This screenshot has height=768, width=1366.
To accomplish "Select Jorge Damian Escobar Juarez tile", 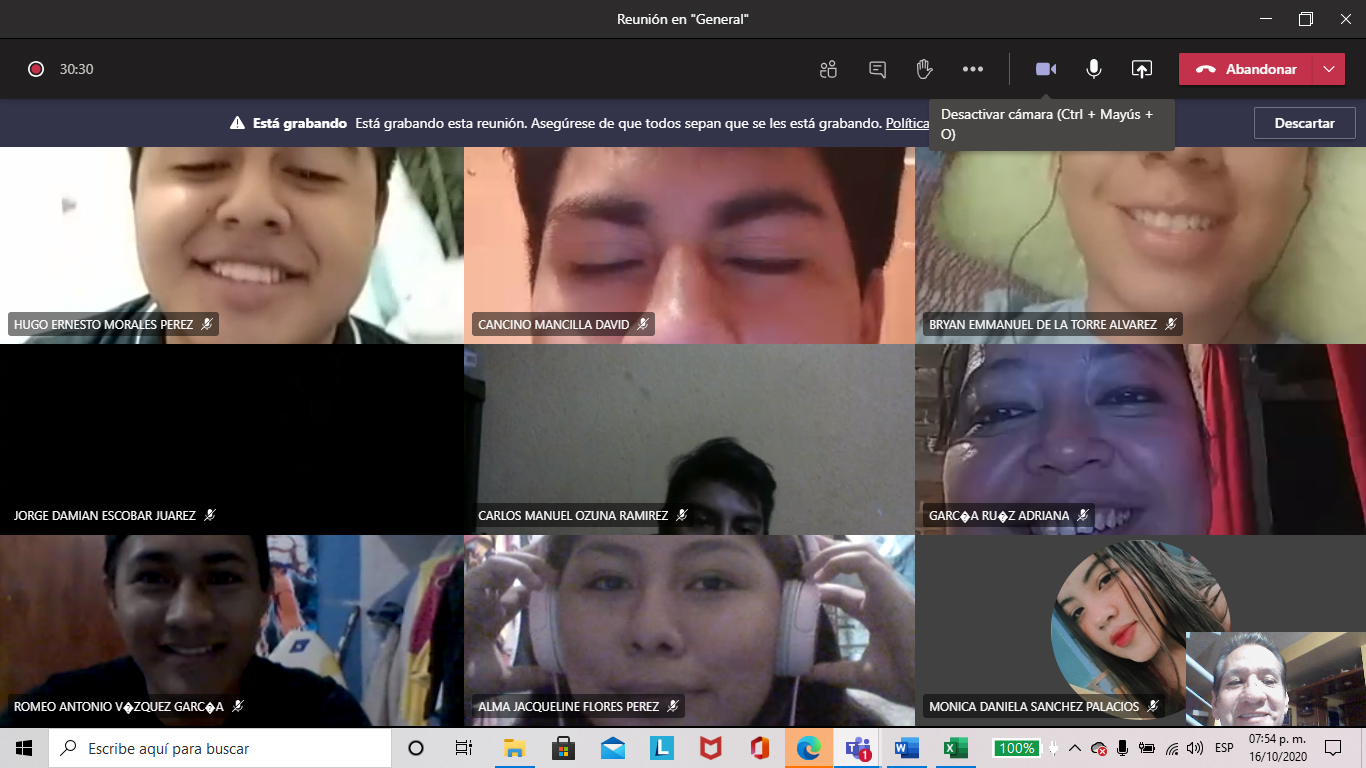I will tap(232, 439).
